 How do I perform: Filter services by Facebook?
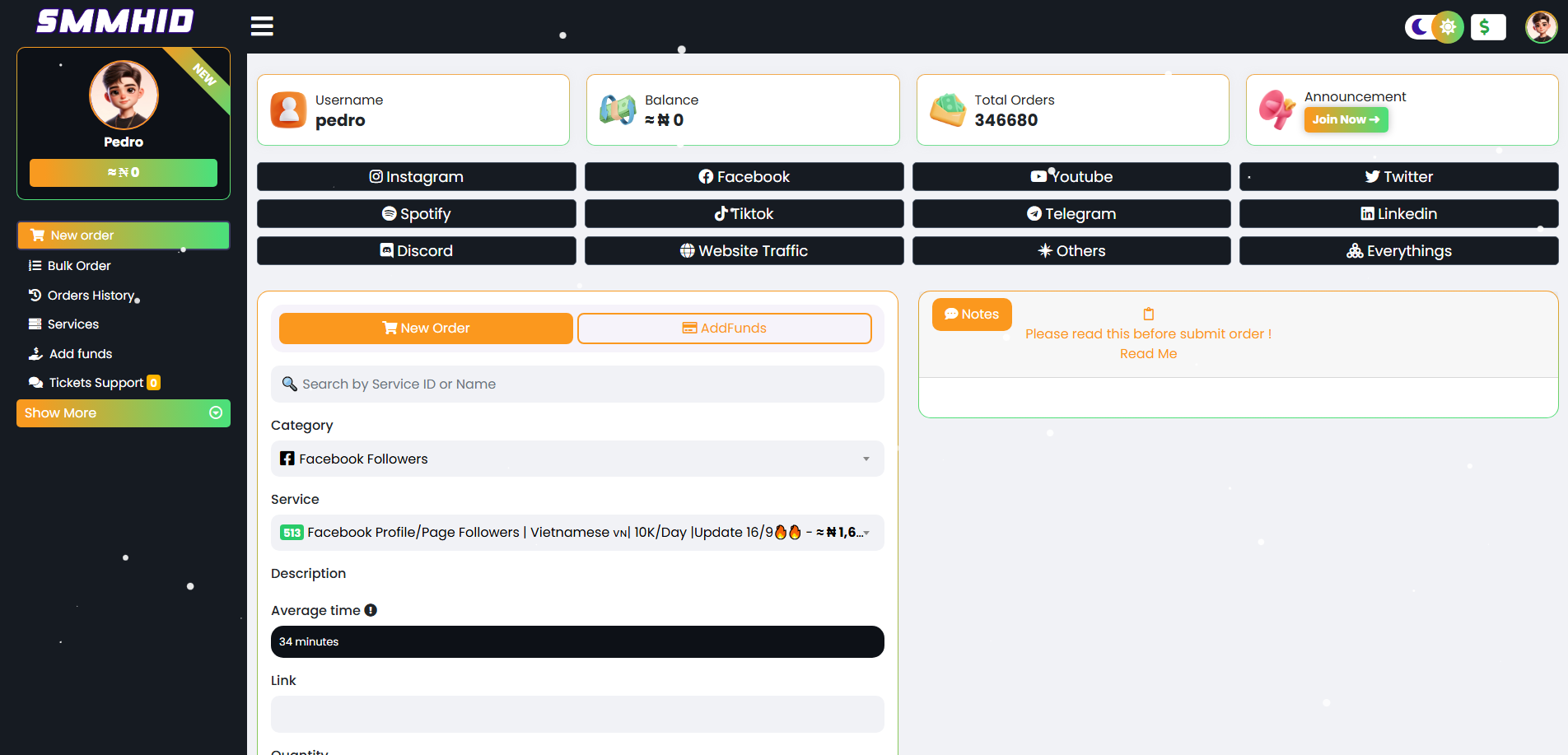pos(744,176)
